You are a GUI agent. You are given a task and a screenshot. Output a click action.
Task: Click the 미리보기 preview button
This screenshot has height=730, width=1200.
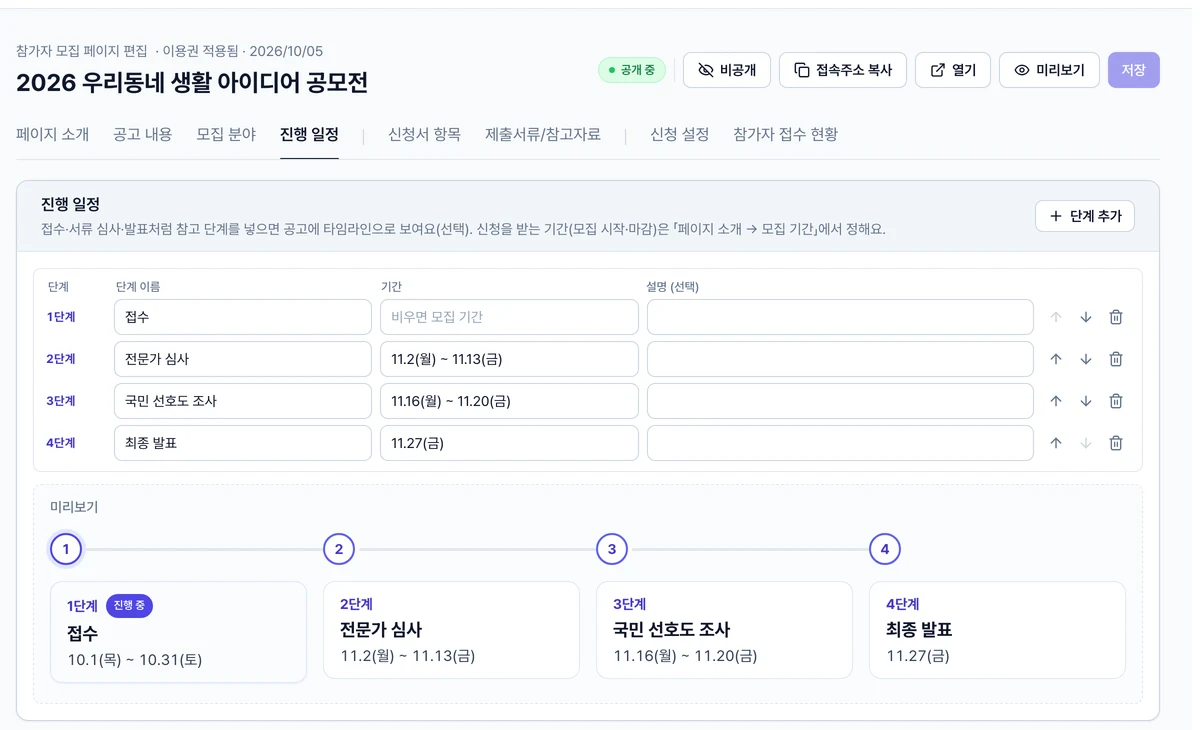pyautogui.click(x=1049, y=70)
